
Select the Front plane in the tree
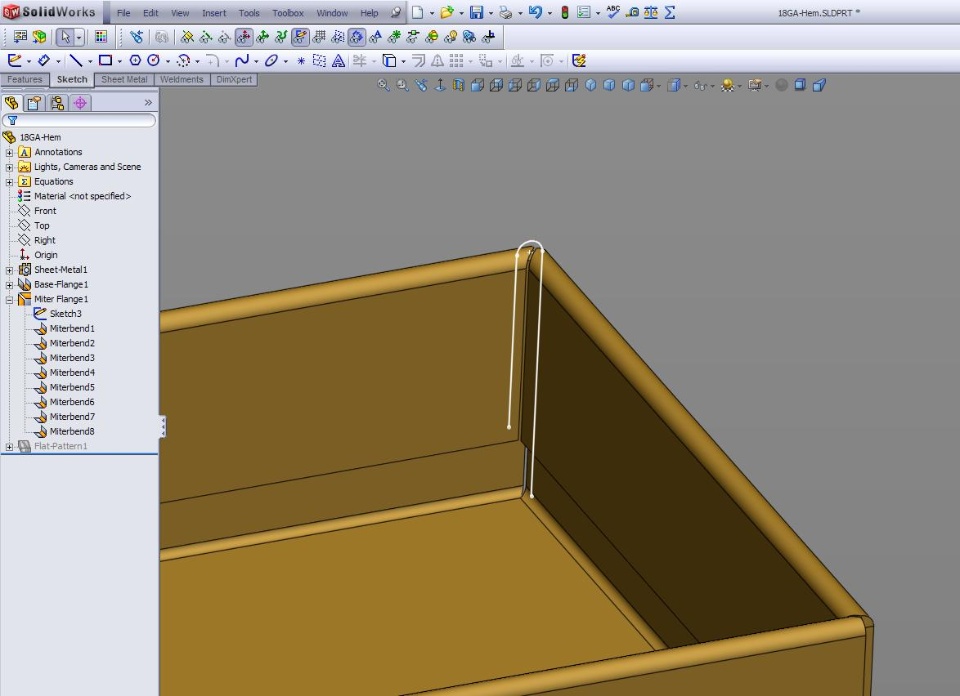pos(45,211)
